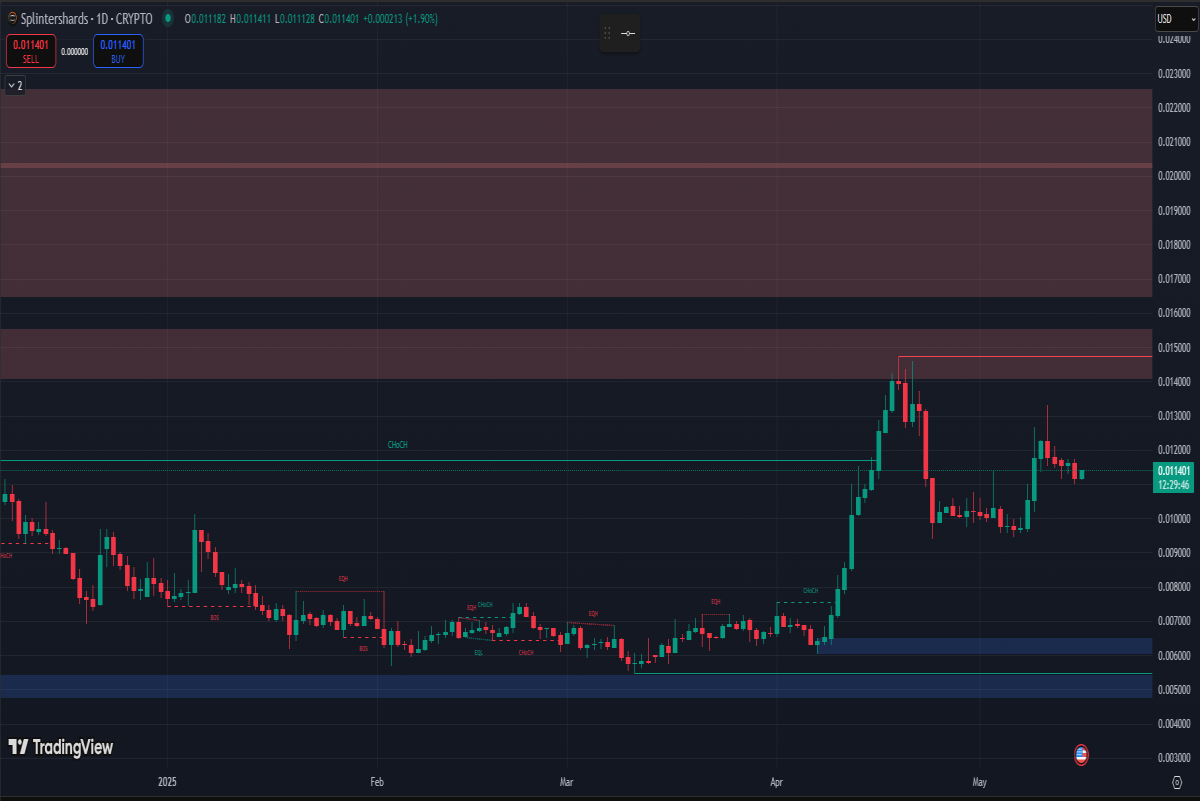Collapse the indicators legend showing 2

(15, 86)
